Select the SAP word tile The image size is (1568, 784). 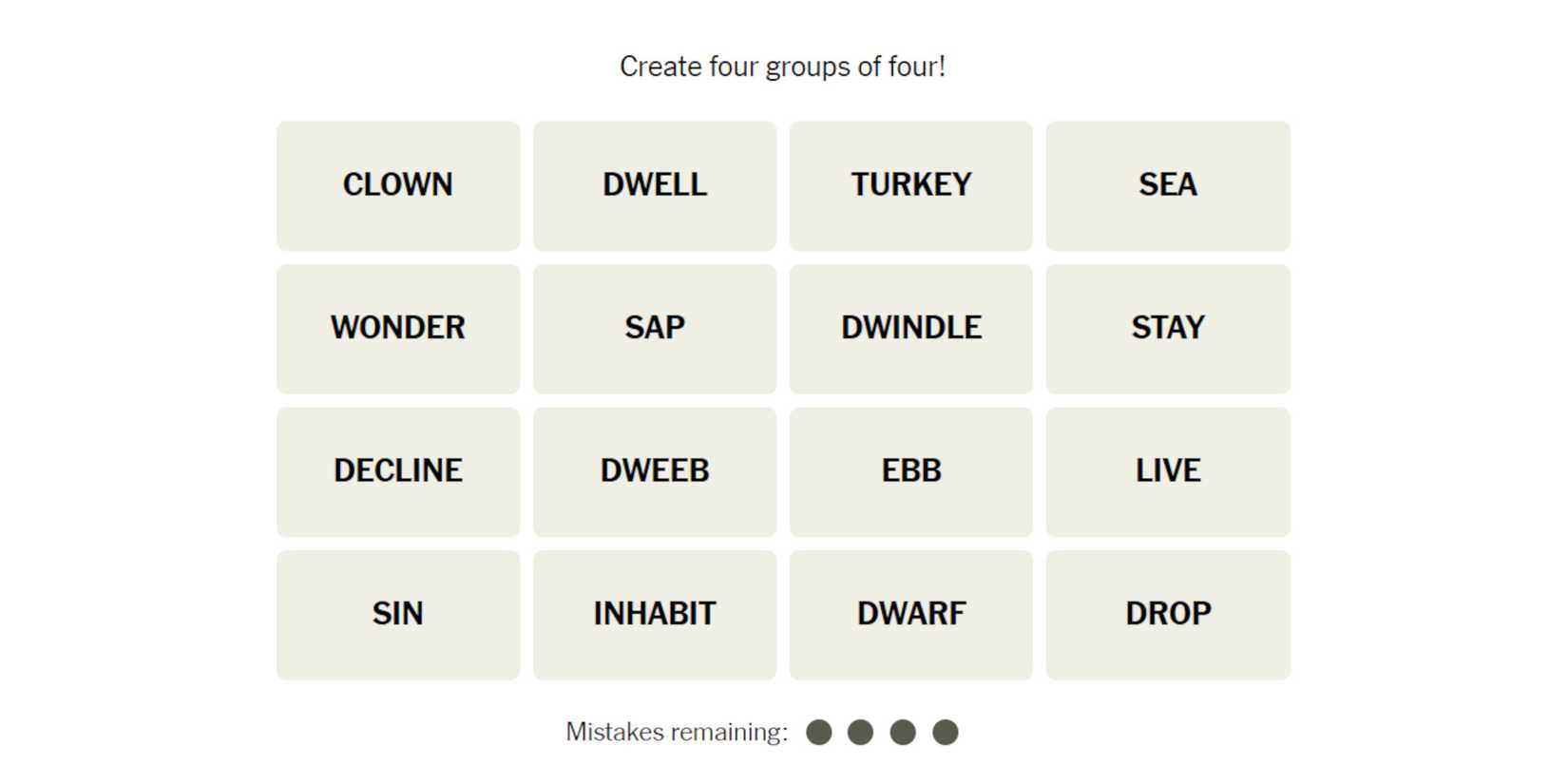click(655, 329)
